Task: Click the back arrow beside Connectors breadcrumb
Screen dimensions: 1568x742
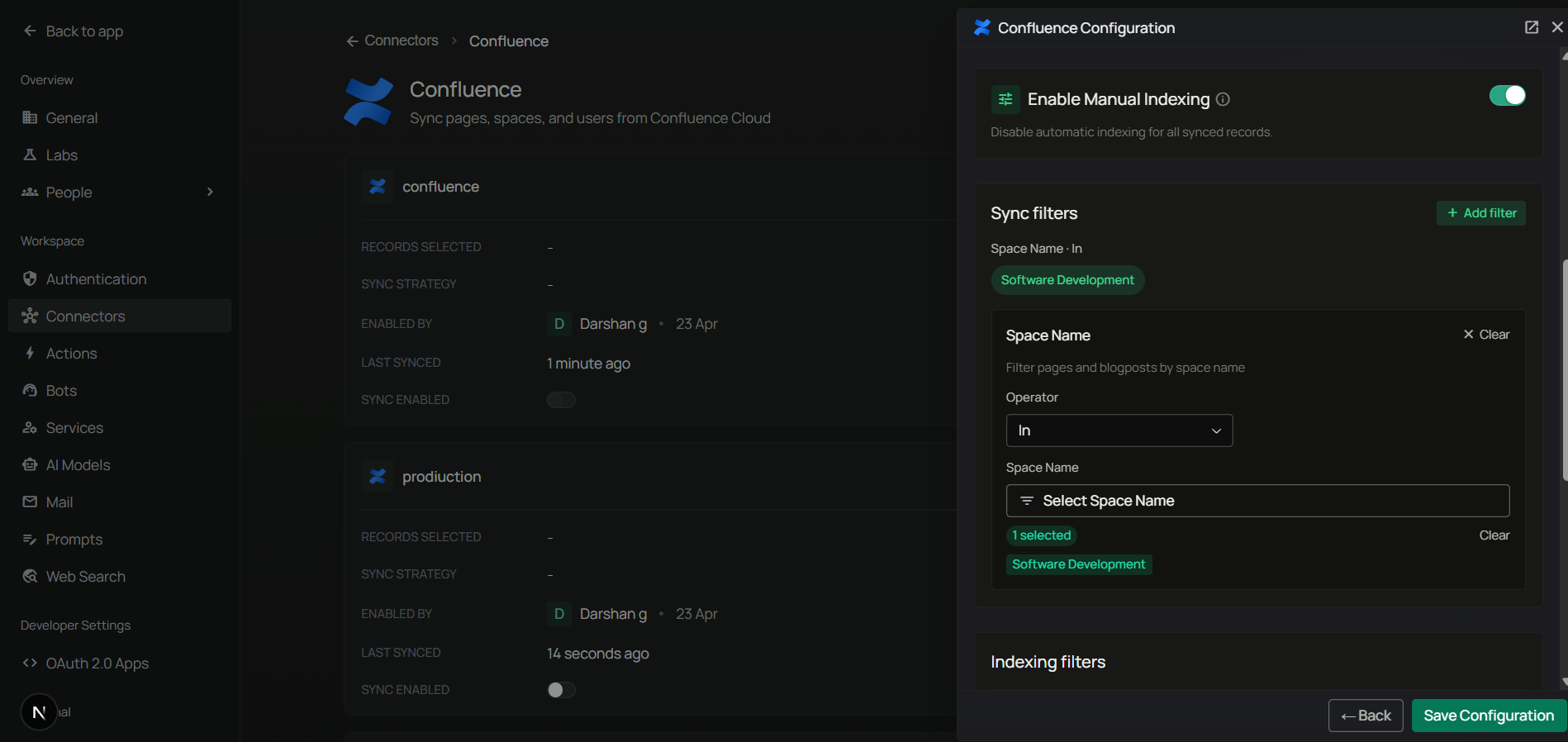Action: (x=352, y=40)
